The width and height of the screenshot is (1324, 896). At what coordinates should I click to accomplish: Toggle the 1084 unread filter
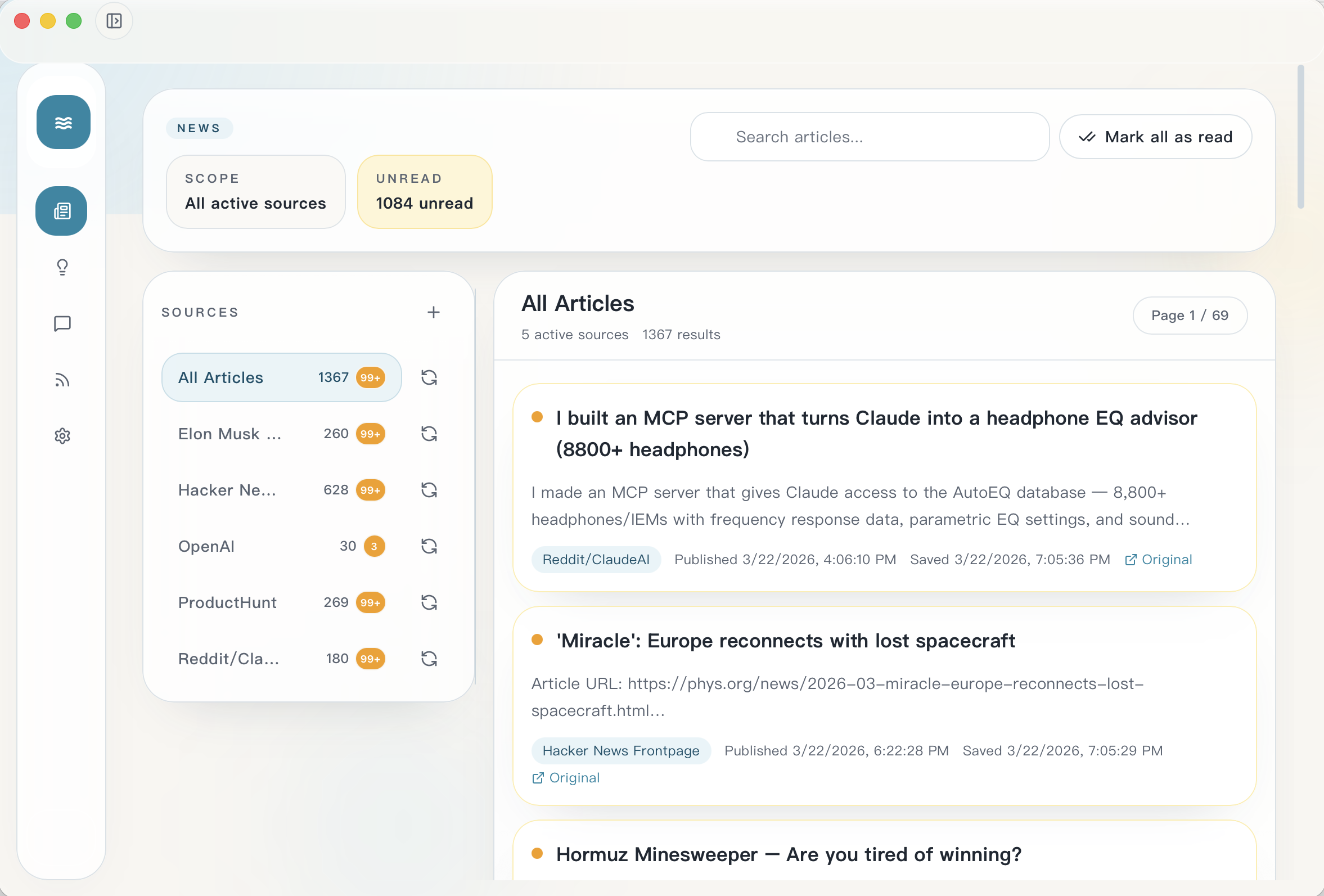point(425,192)
